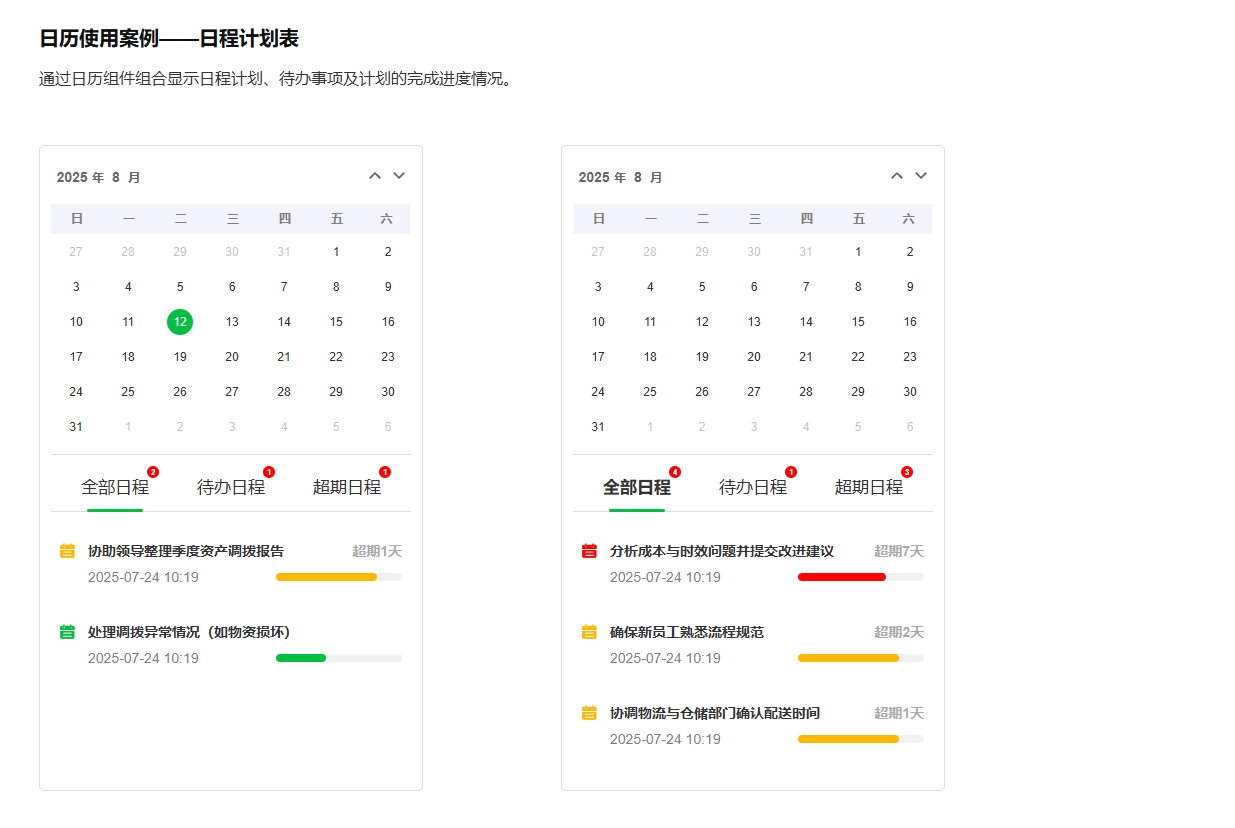Screen dimensions: 1235x828
Task: Click green progress bar of 处理调拨异常情况
Action: click(339, 658)
